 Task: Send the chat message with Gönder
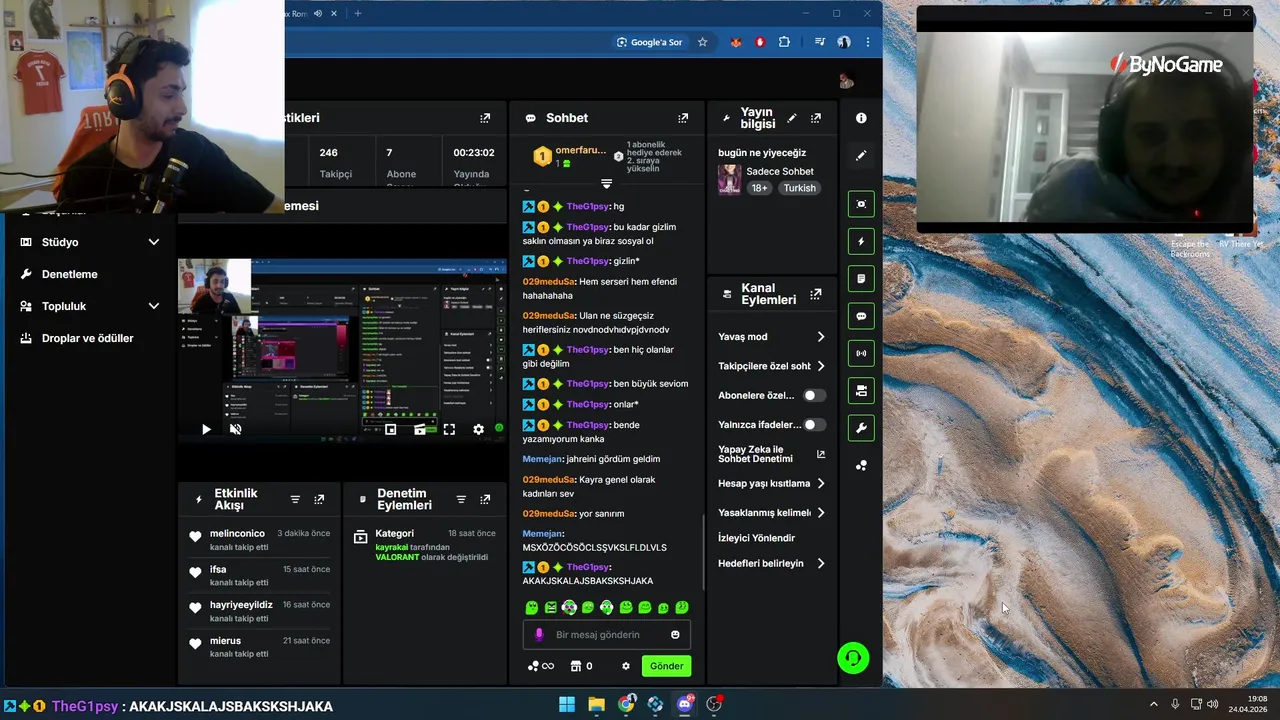click(666, 666)
